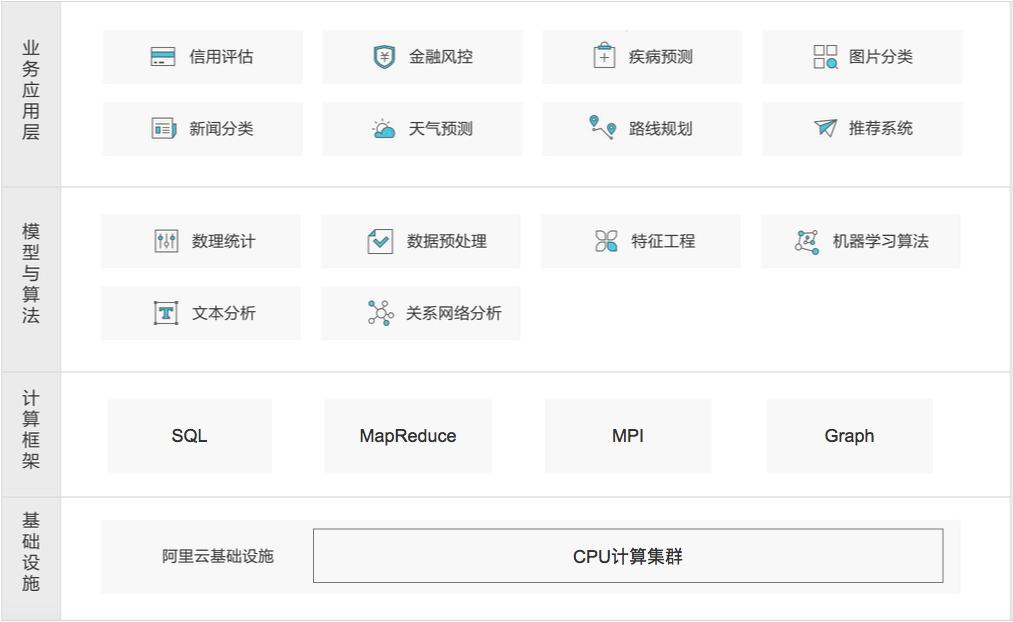Choose the Graph framework box
The width and height of the screenshot is (1013, 622).
pos(849,436)
